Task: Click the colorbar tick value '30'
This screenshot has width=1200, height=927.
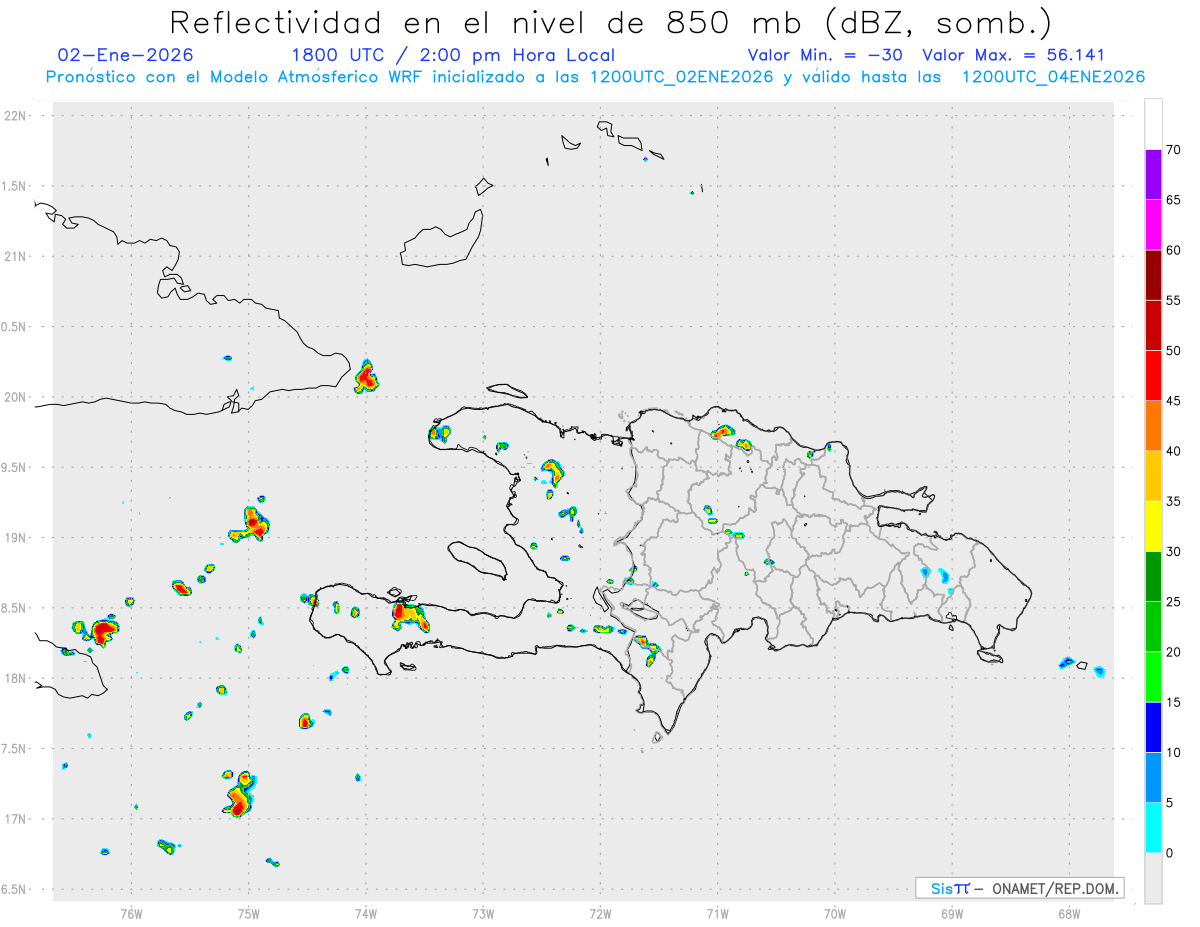Action: [1174, 552]
